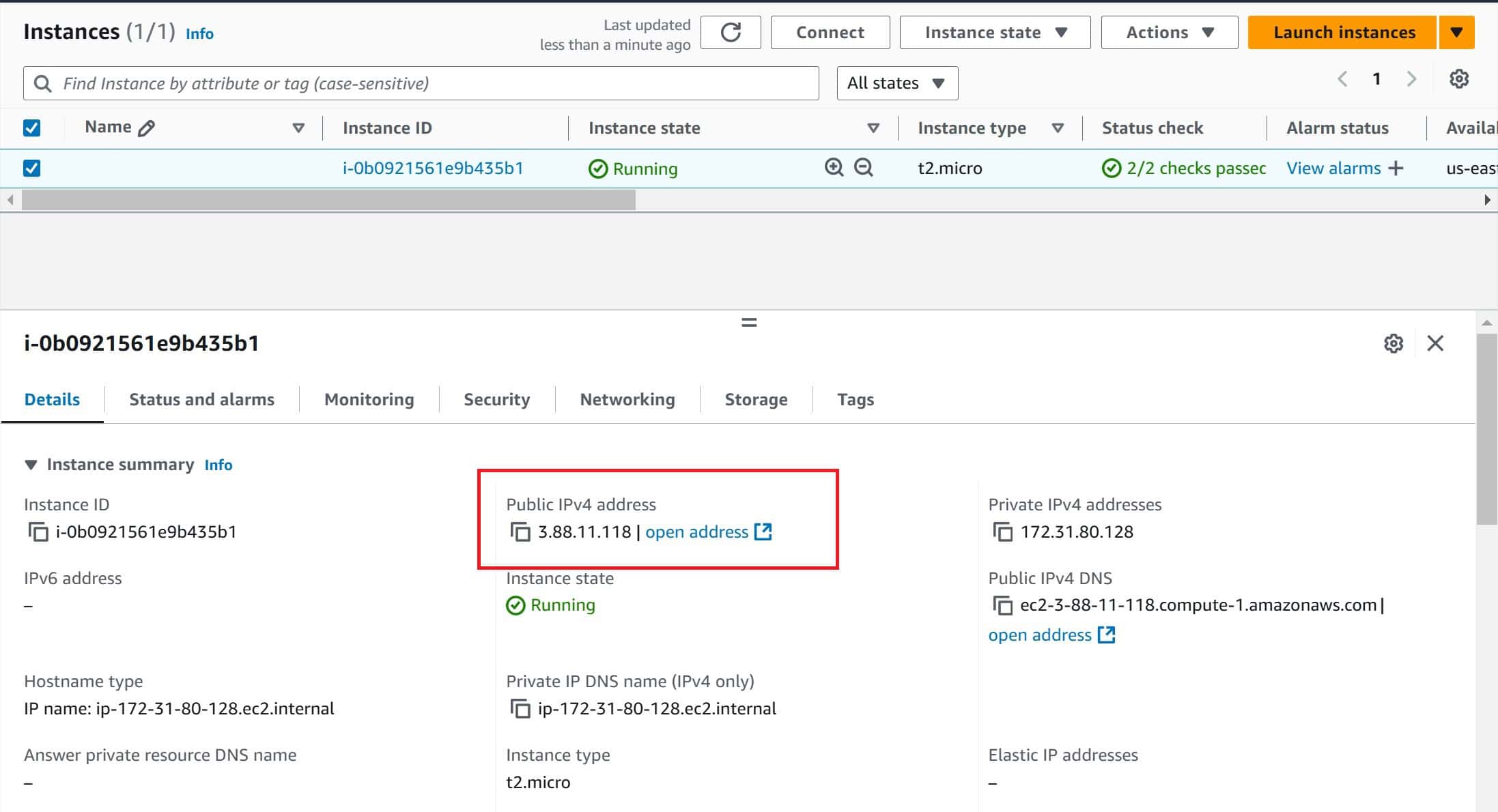Click the zoom-in icon beside Running state
Screen dimensions: 1498x812
[x=834, y=167]
